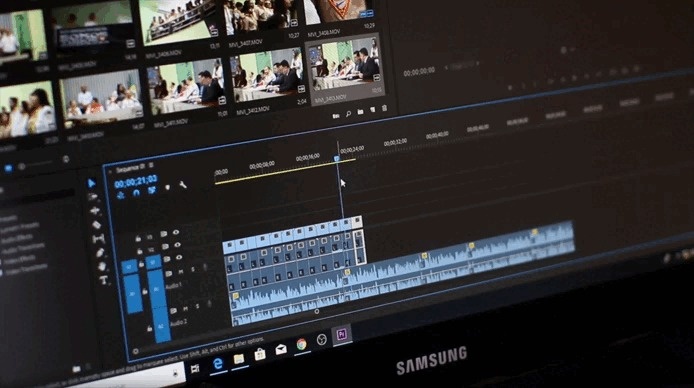694x388 pixels.
Task: Select the MVI_3408.MOV clip thumbnail
Action: click(340, 11)
